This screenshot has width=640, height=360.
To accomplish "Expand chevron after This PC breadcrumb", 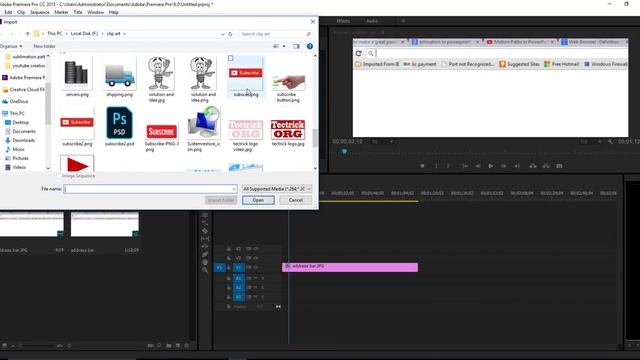I will (67, 34).
